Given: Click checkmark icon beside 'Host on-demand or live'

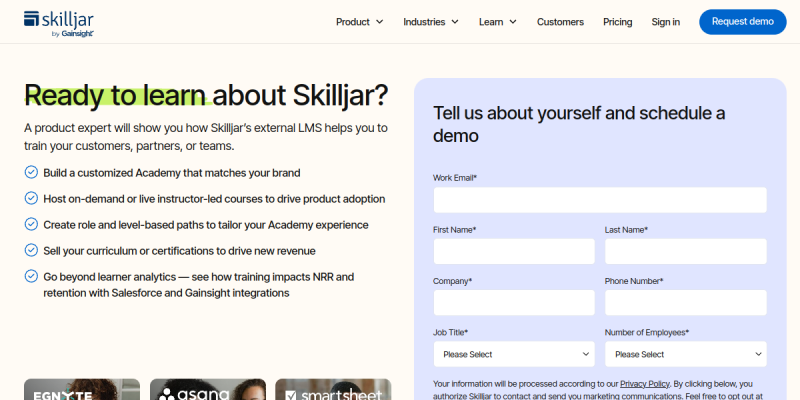Looking at the screenshot, I should 31,198.
